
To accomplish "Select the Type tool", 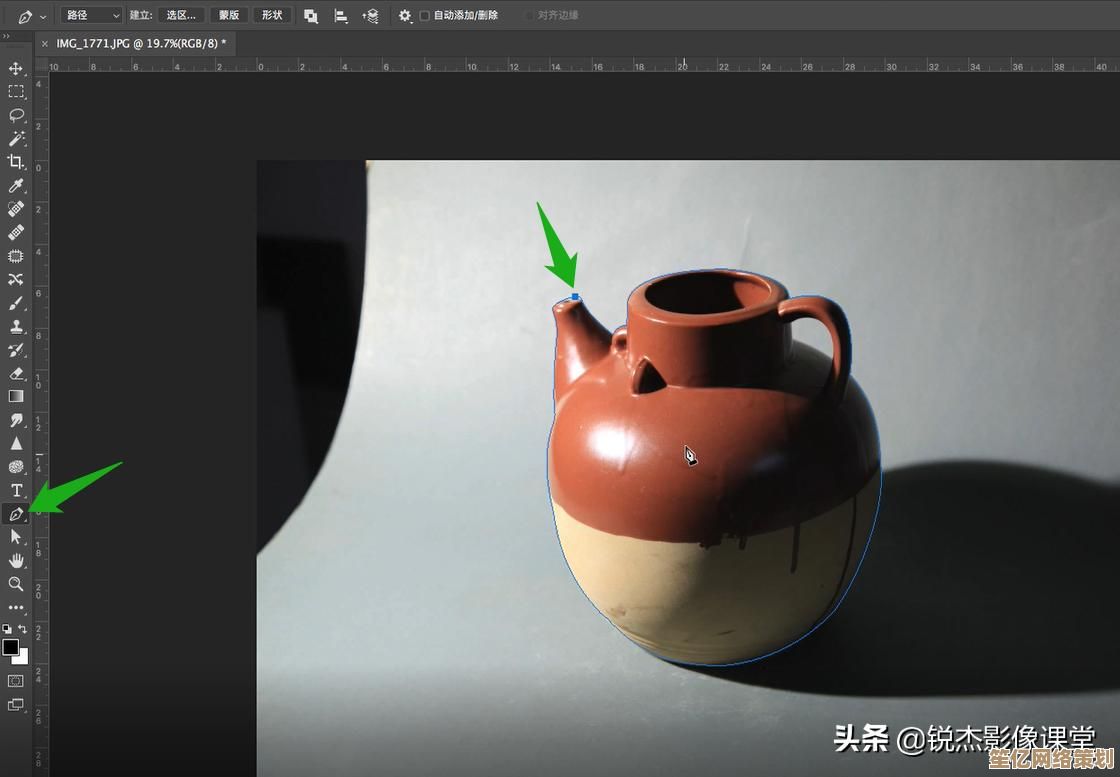I will [15, 490].
